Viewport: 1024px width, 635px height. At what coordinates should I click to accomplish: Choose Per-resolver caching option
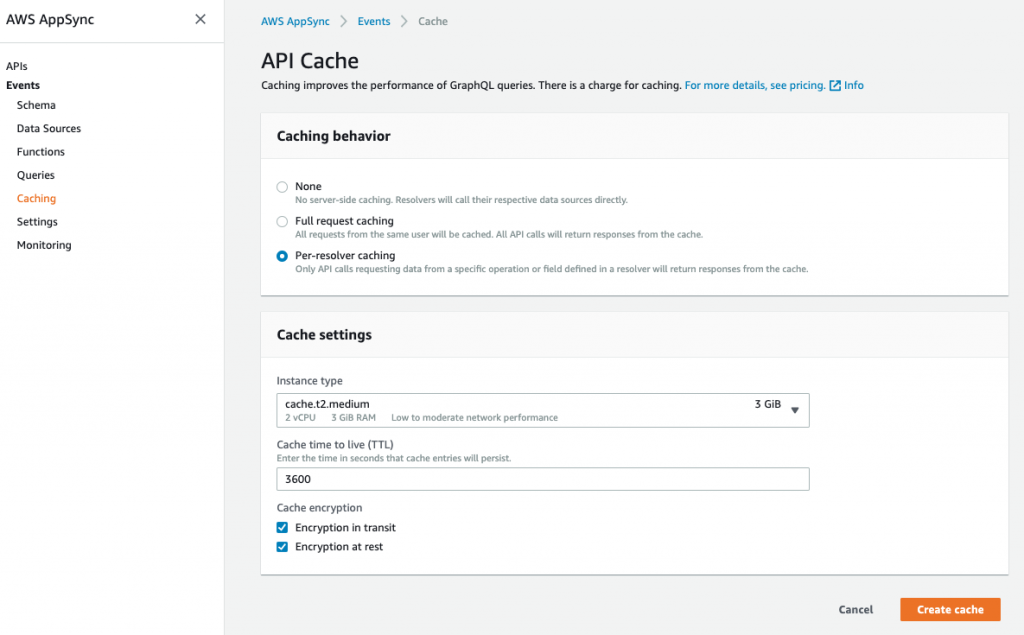point(282,256)
